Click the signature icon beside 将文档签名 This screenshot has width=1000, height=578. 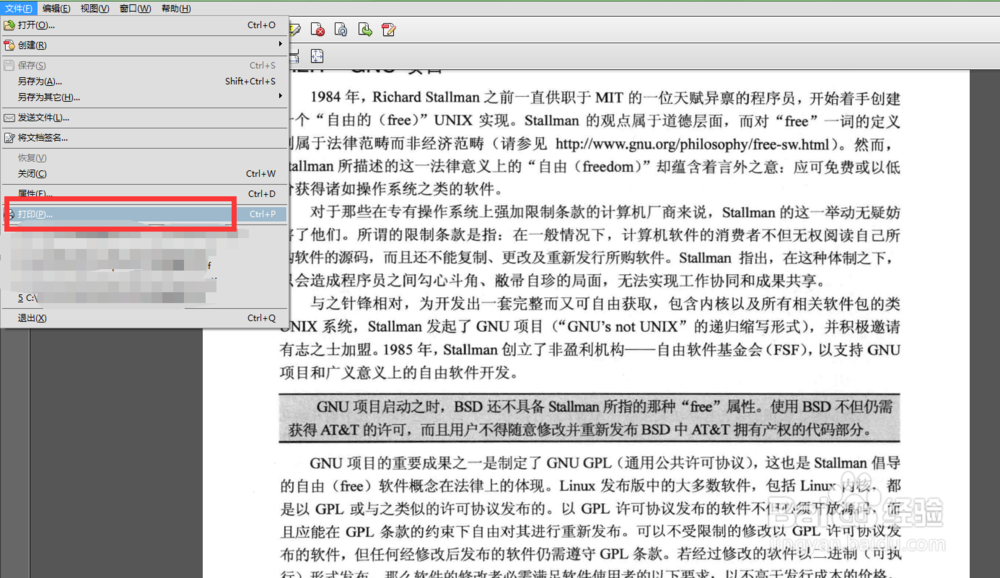9,138
